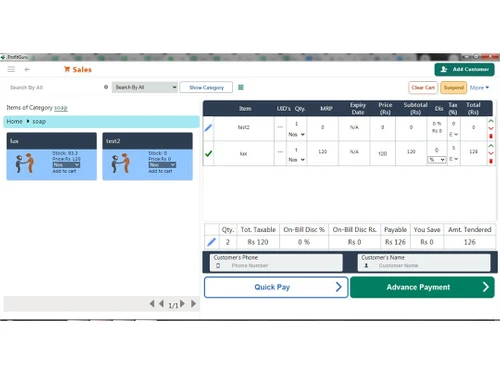The image size is (500, 375).
Task: Go back using the left arrow icon
Action: pyautogui.click(x=27, y=69)
